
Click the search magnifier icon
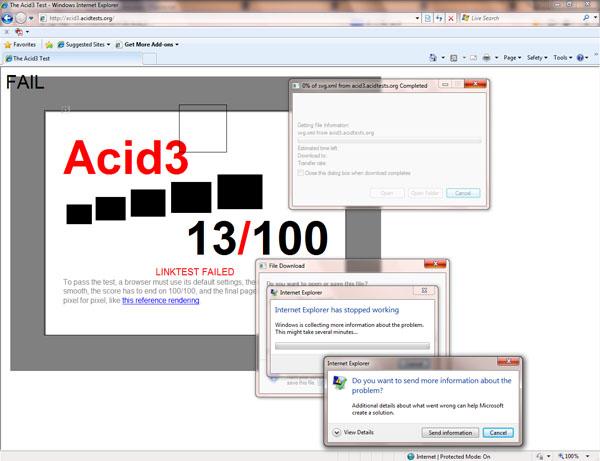(x=585, y=18)
